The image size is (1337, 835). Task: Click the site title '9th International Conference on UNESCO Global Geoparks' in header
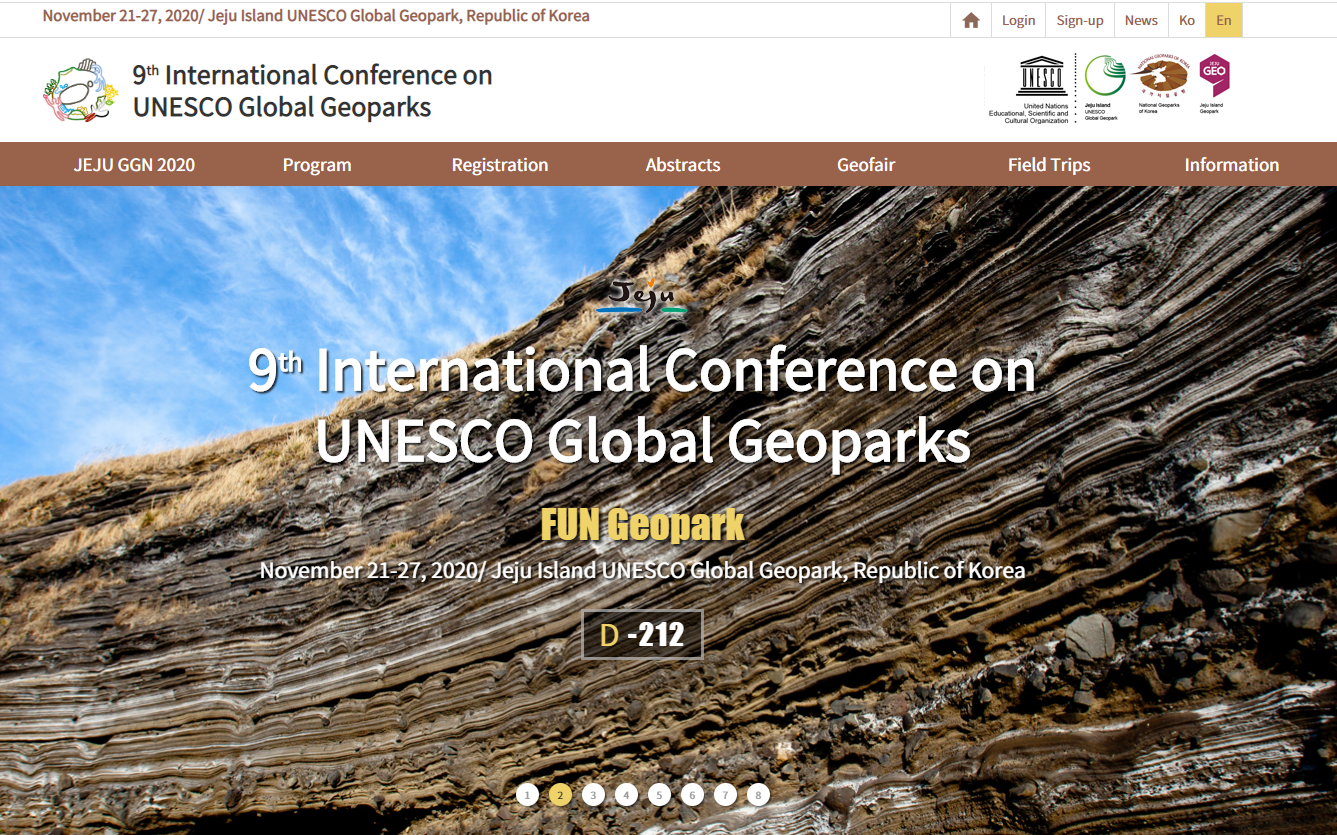(x=312, y=91)
